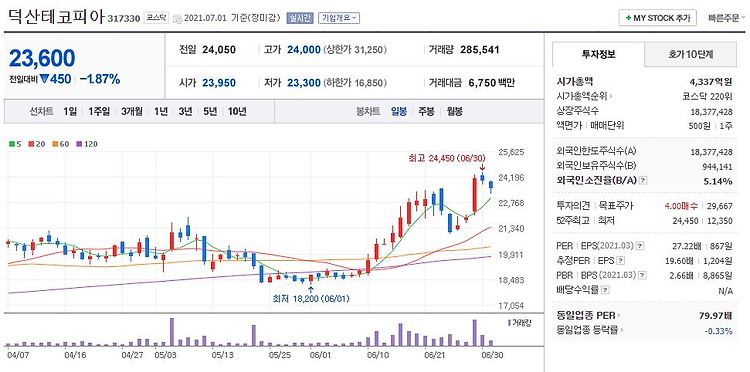Click the 실시간 realtime badge
Viewport: 750px width, 372px height.
coord(299,18)
